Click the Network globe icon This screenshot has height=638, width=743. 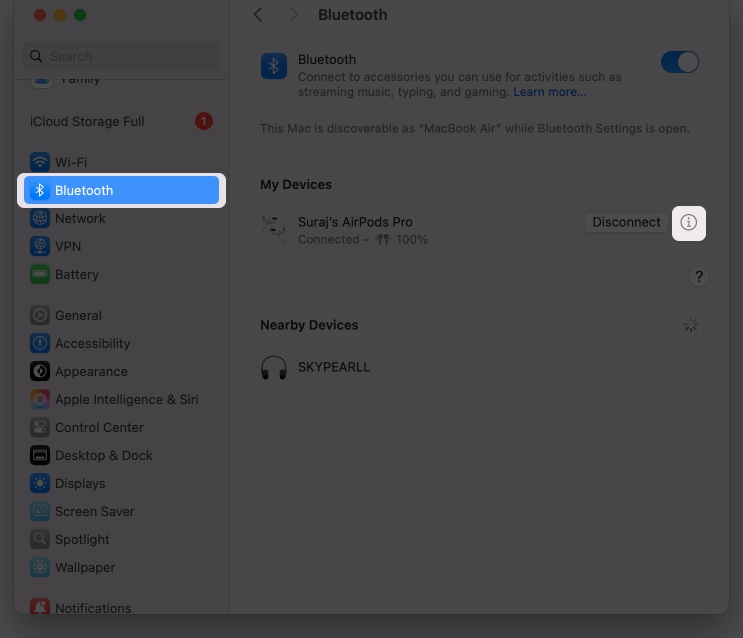tap(40, 219)
